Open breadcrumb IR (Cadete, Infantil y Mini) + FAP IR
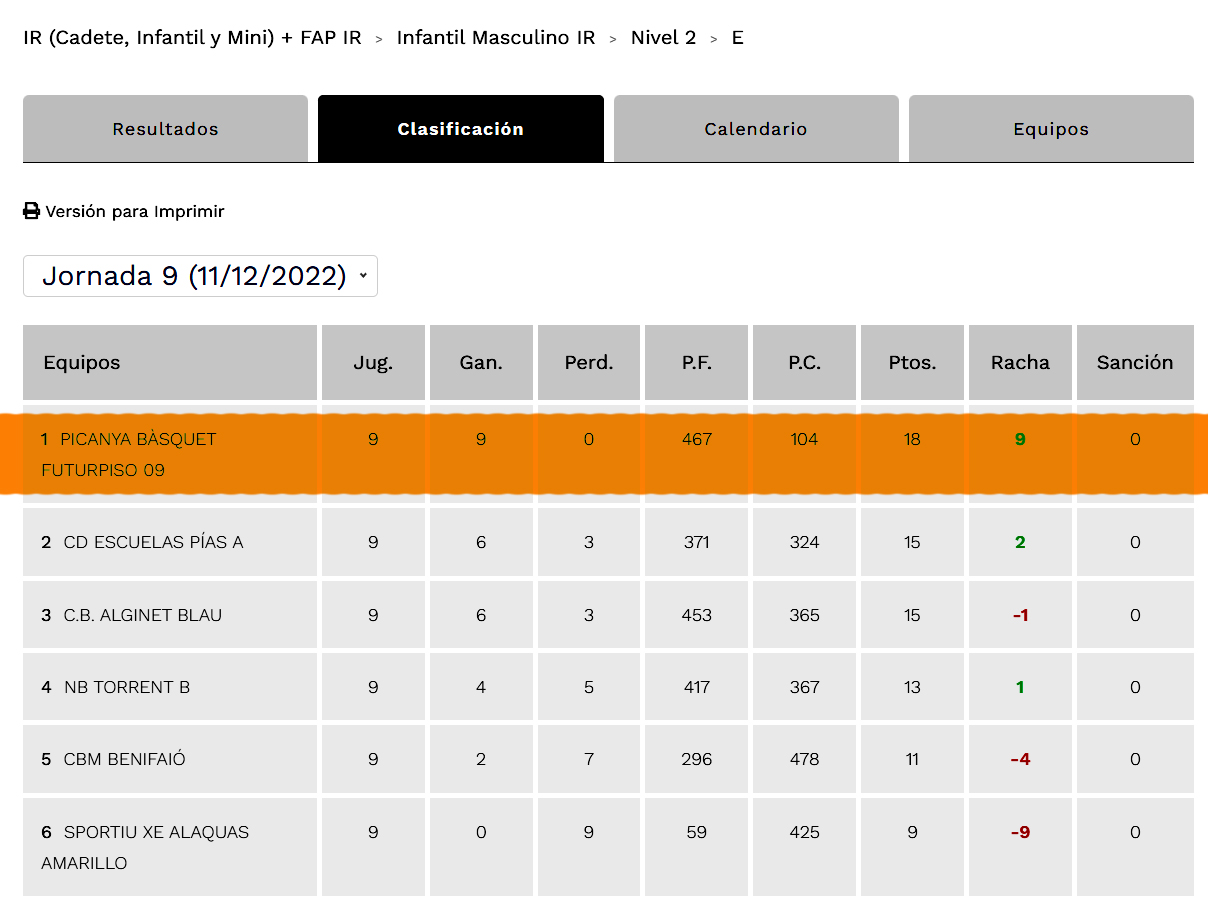This screenshot has width=1208, height=905. (192, 38)
